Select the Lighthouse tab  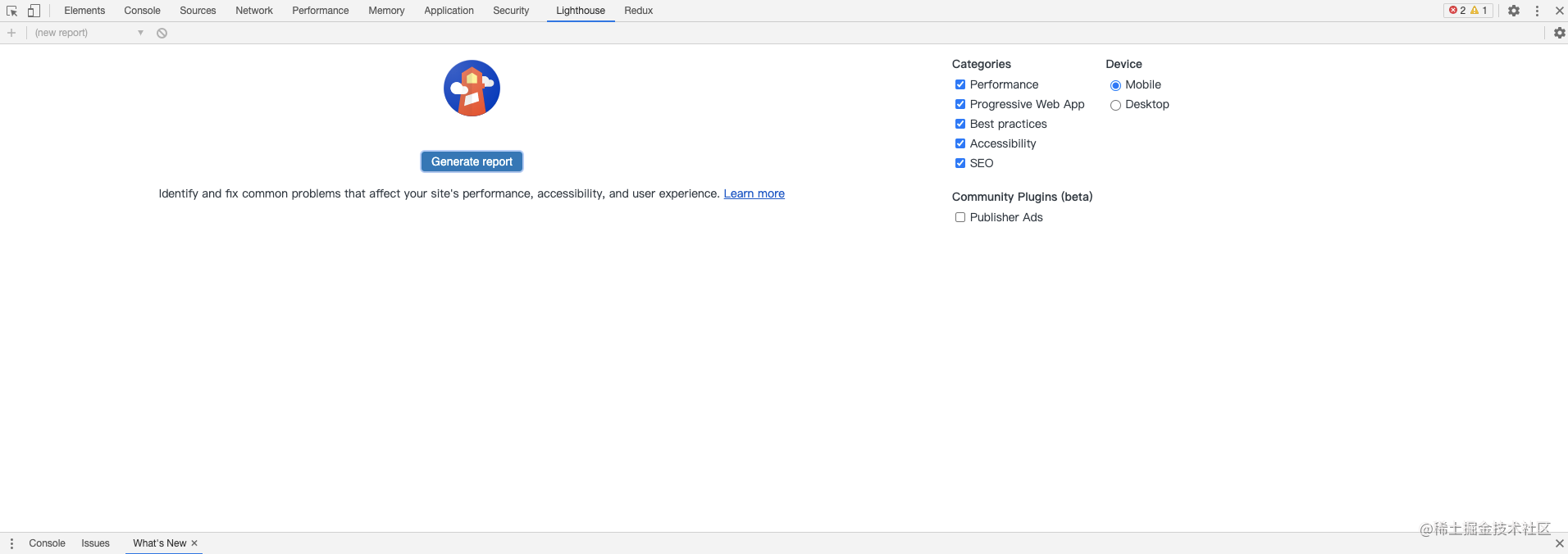coord(581,11)
